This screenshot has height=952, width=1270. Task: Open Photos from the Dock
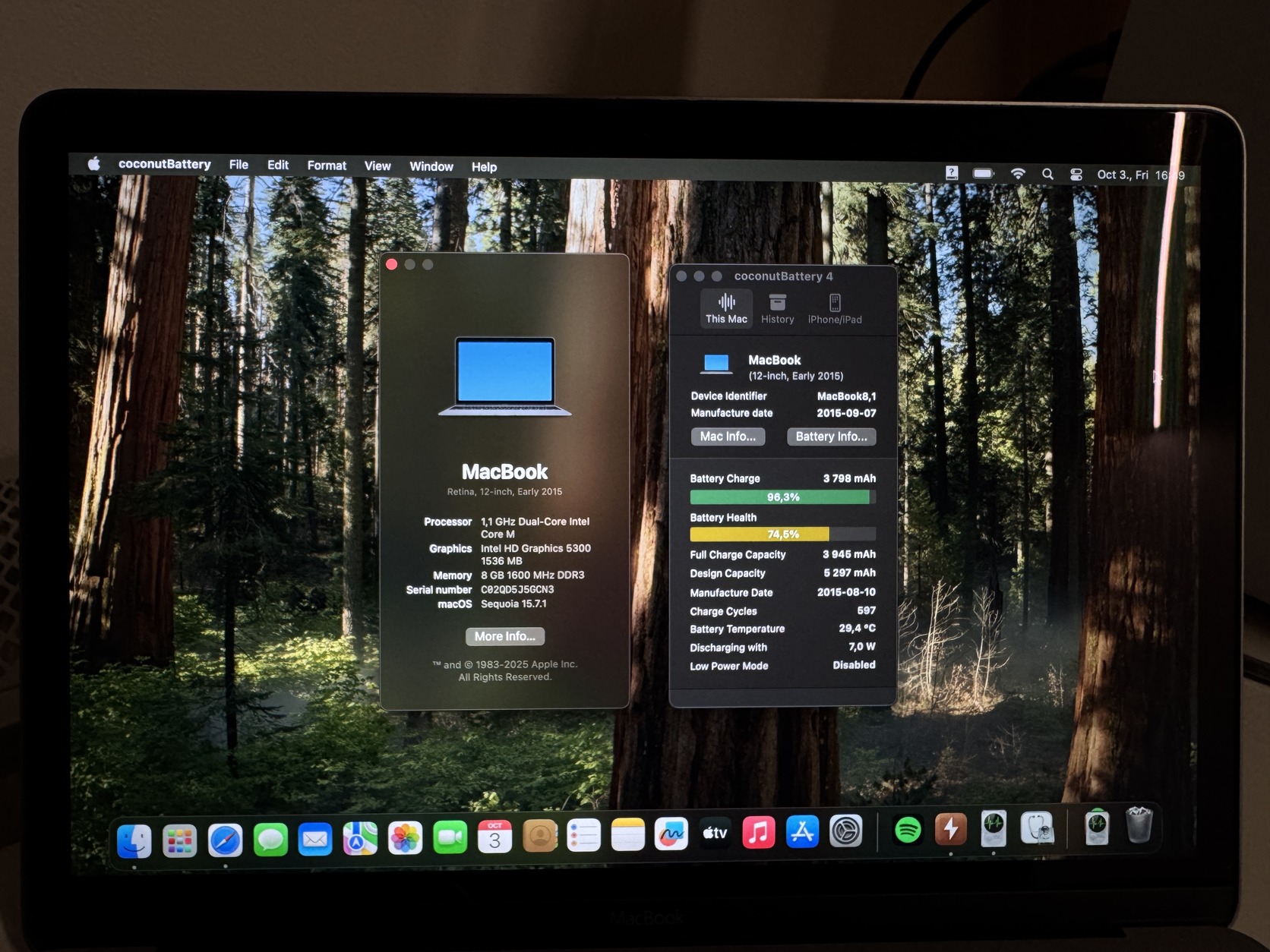[x=405, y=838]
